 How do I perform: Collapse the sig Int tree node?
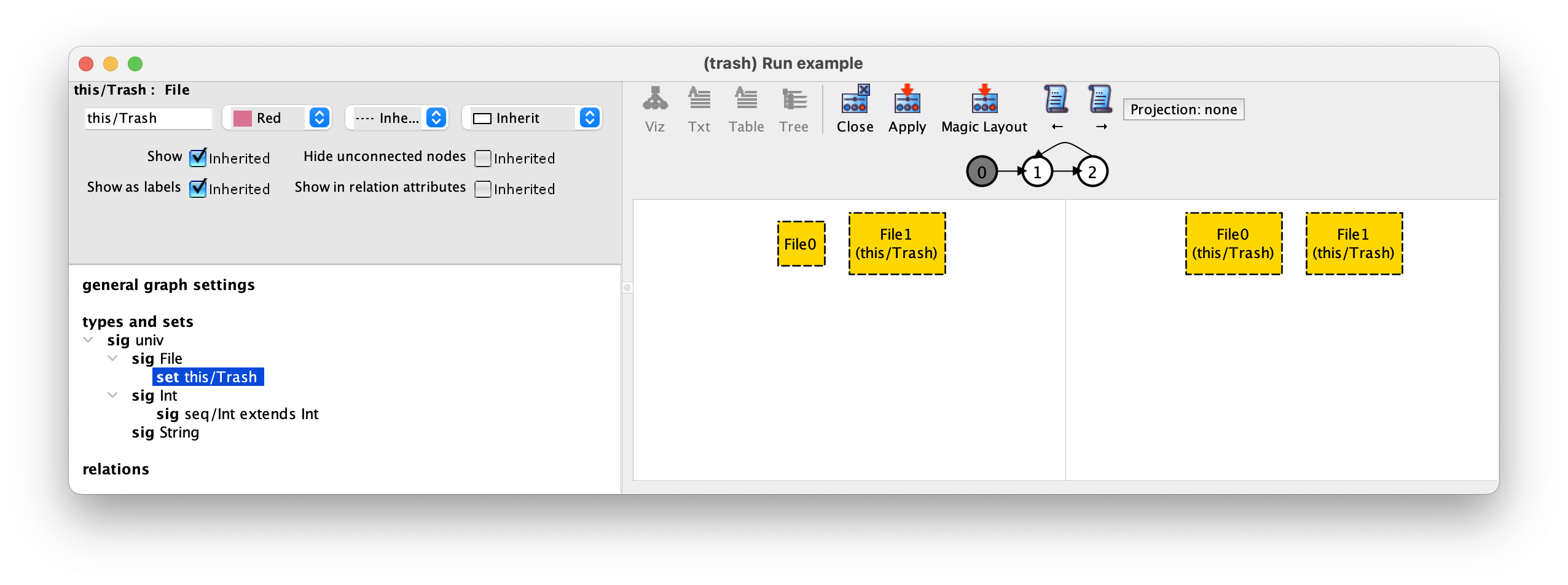click(x=112, y=395)
